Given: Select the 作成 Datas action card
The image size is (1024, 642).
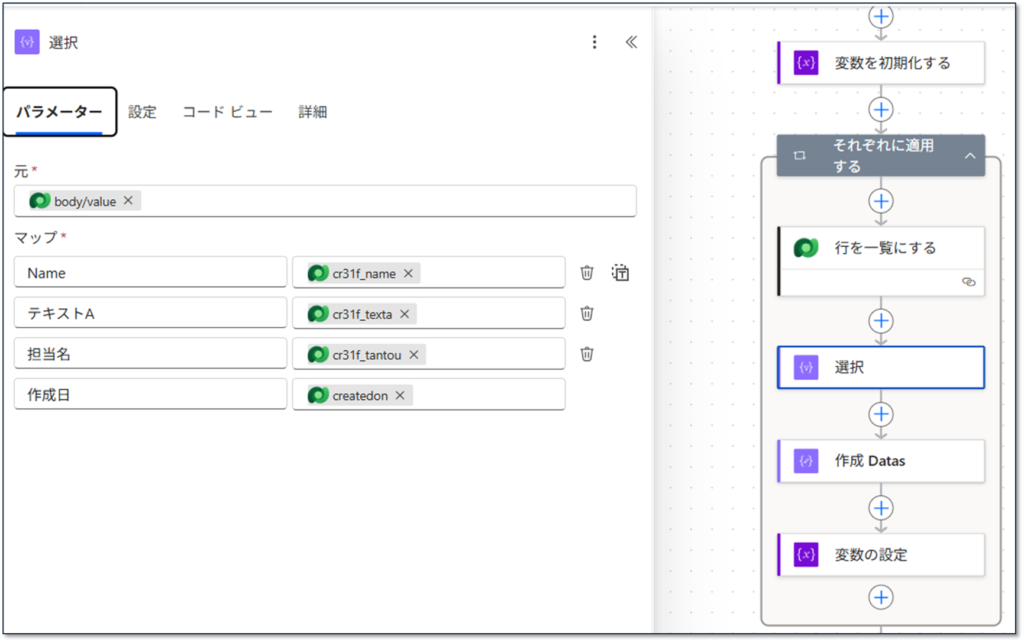Looking at the screenshot, I should click(881, 461).
